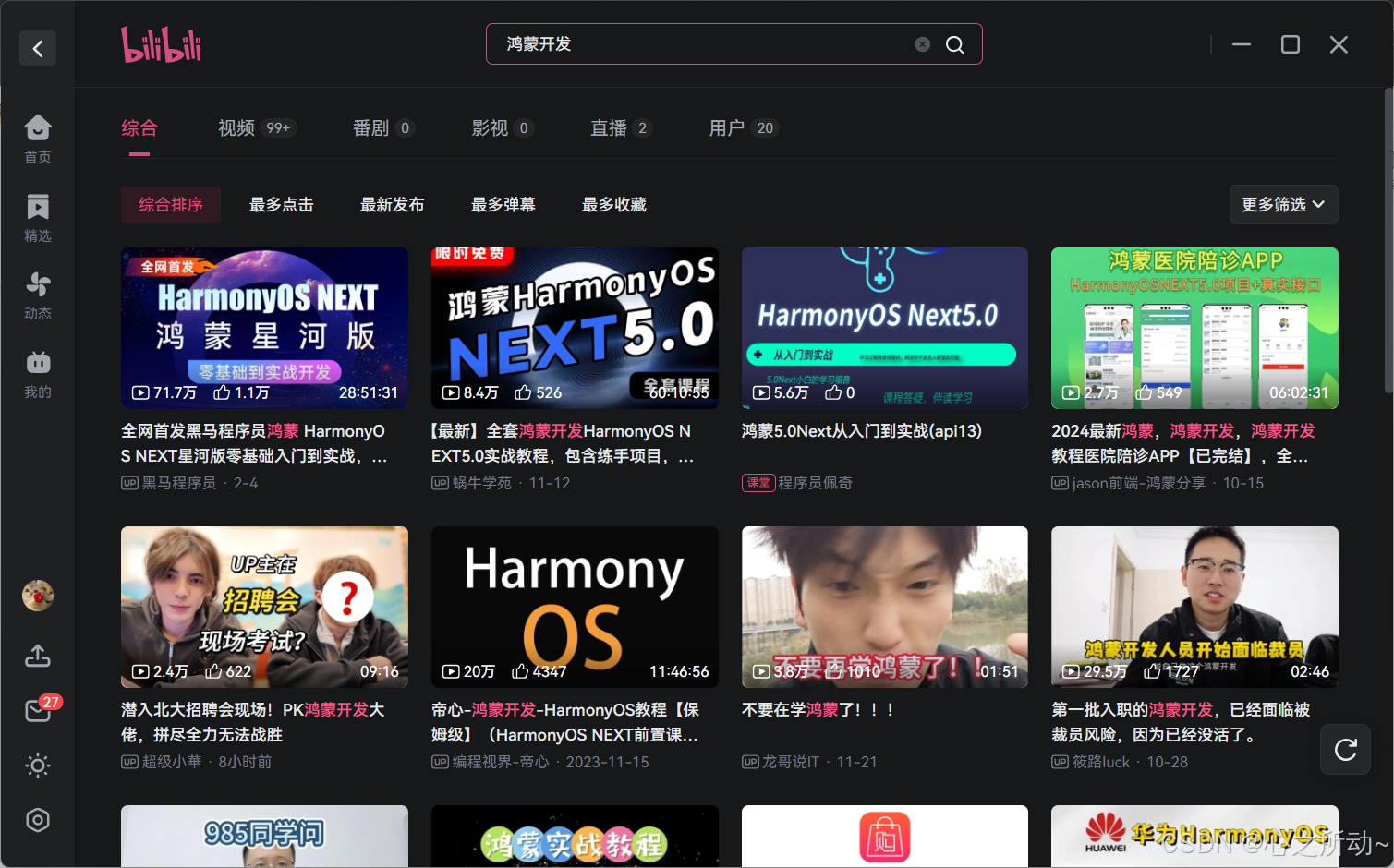Expand the 更多筛选 dropdown
This screenshot has height=868, width=1394.
1283,205
